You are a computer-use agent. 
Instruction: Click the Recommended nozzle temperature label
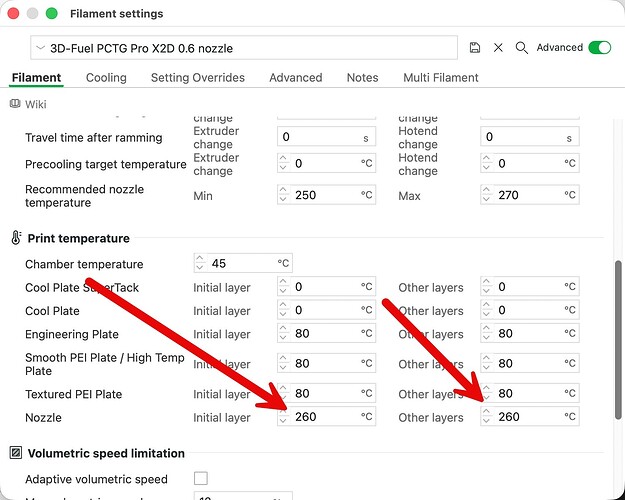click(85, 195)
